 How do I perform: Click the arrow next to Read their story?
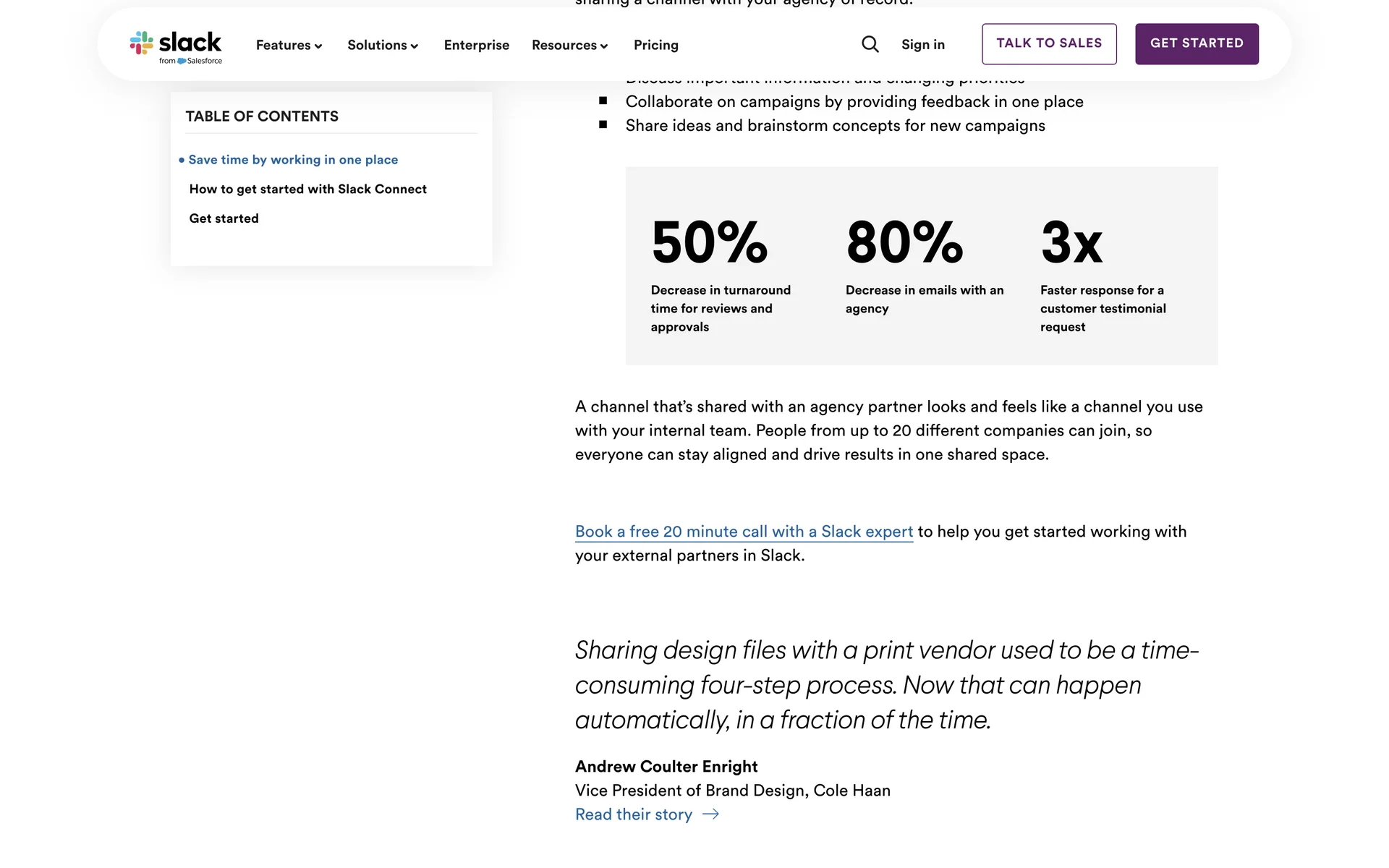[710, 814]
